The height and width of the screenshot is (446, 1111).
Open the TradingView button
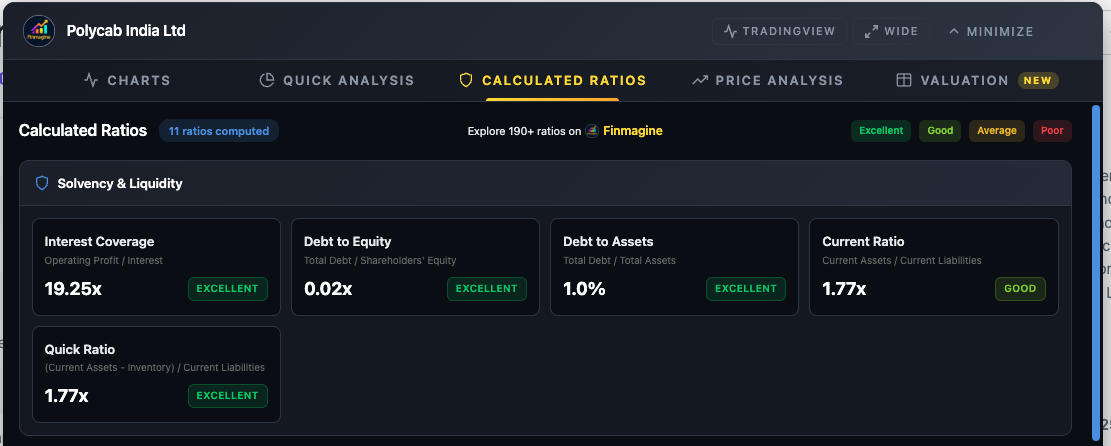point(779,31)
